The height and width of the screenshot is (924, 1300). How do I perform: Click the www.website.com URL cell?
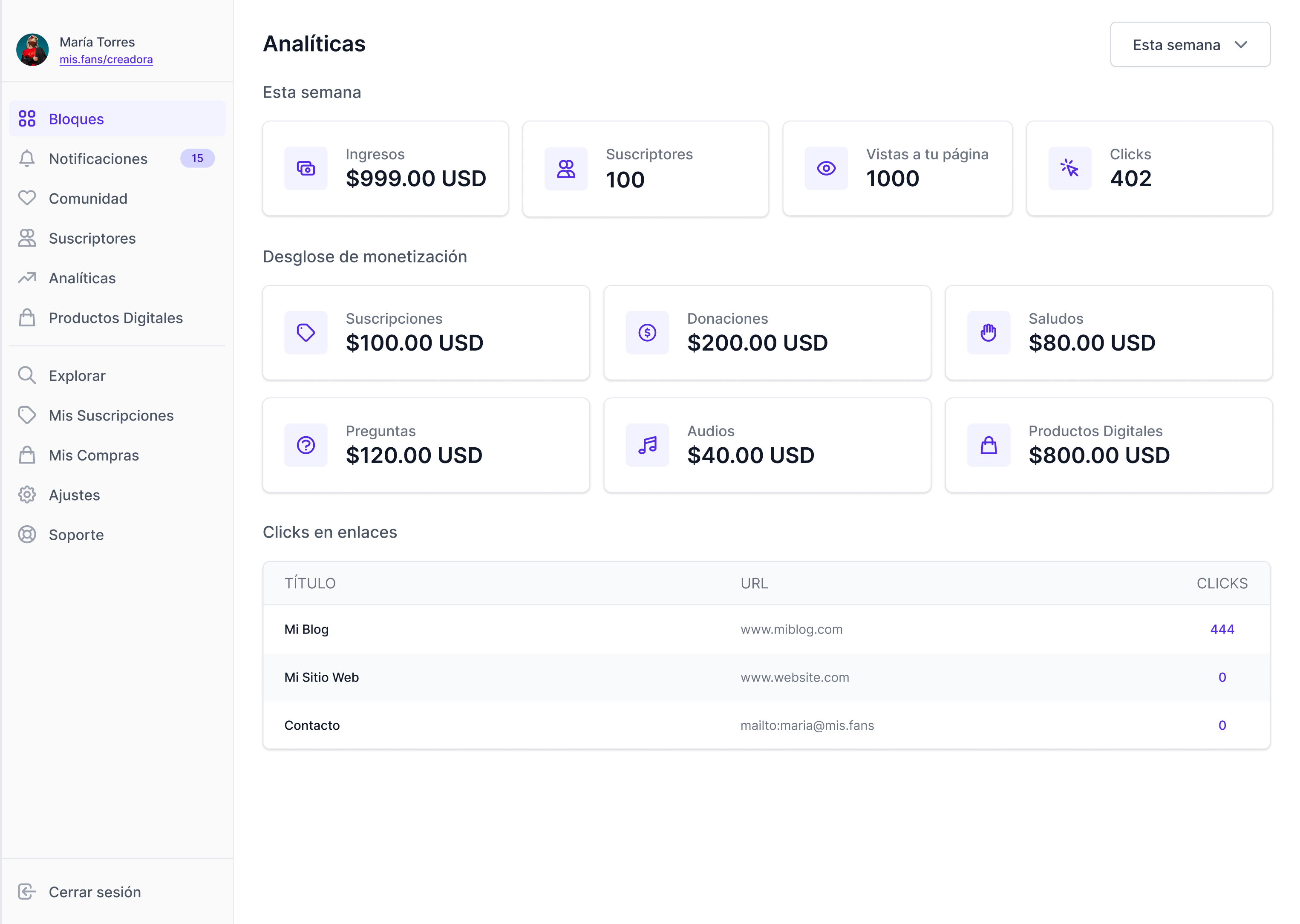point(794,677)
